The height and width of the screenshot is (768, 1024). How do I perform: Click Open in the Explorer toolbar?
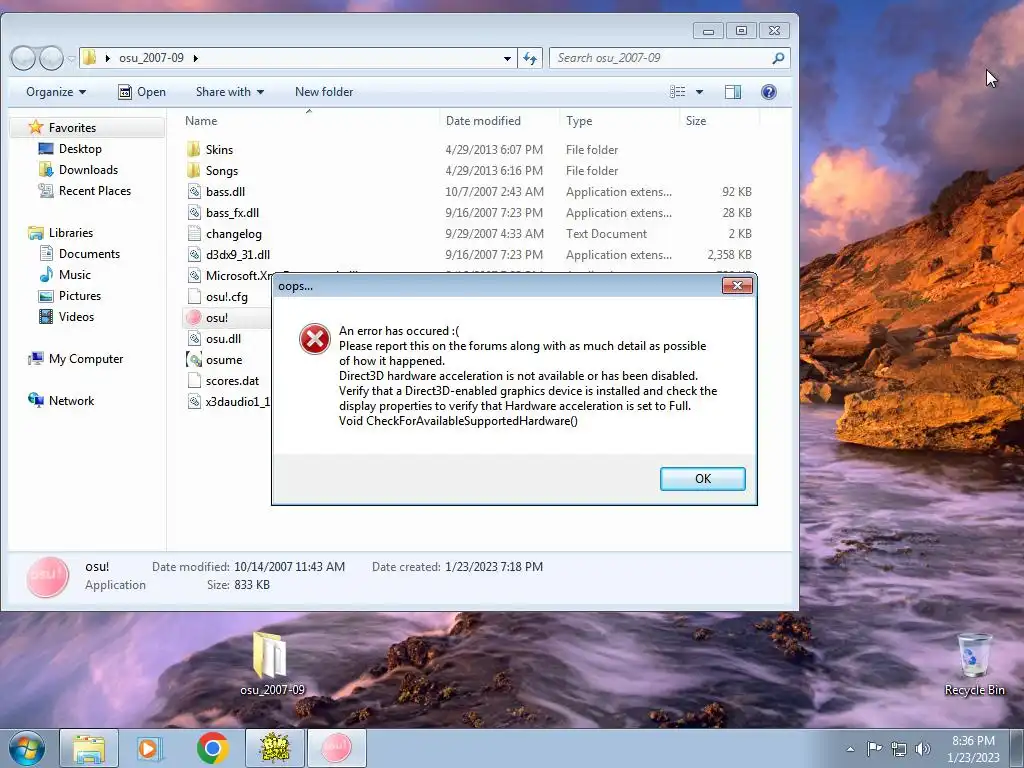pyautogui.click(x=142, y=92)
